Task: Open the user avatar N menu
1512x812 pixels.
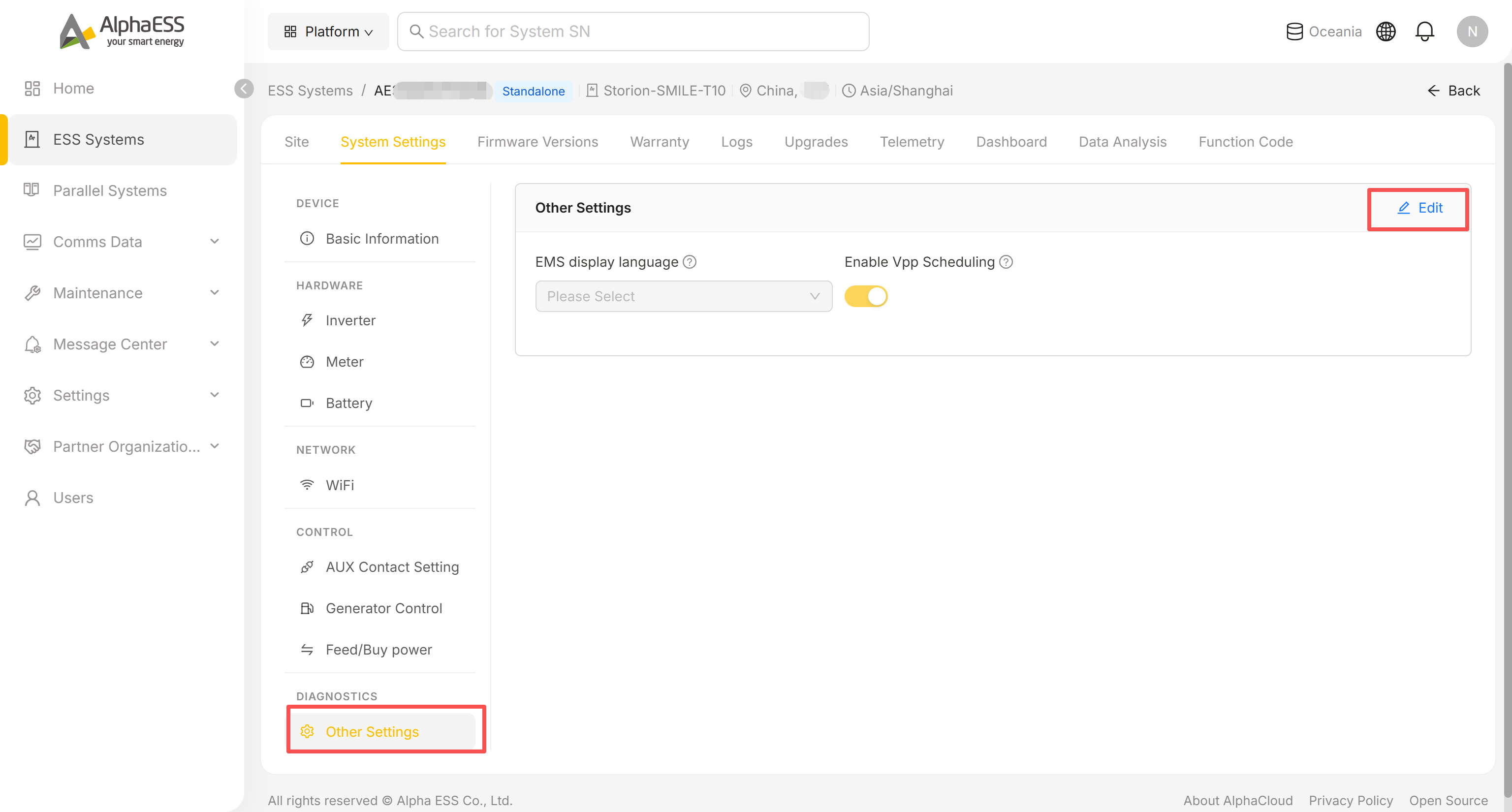Action: tap(1472, 31)
